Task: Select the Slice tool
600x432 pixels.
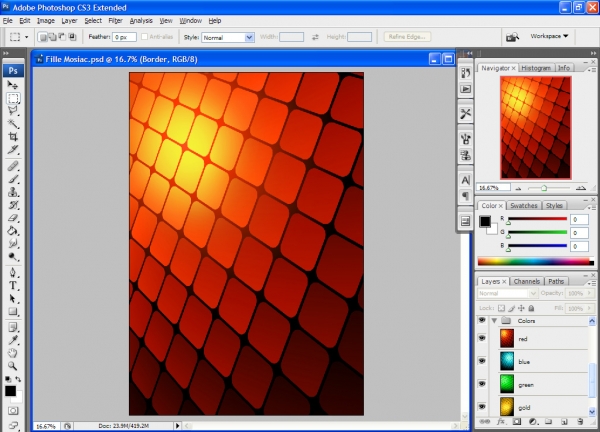Action: [x=13, y=150]
